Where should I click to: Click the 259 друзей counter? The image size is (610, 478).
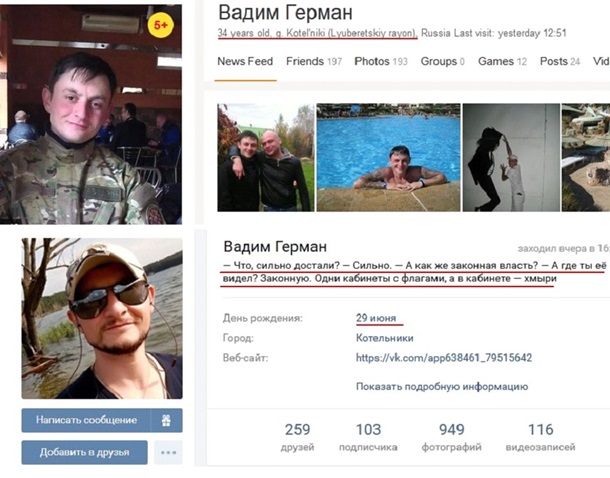[x=297, y=437]
